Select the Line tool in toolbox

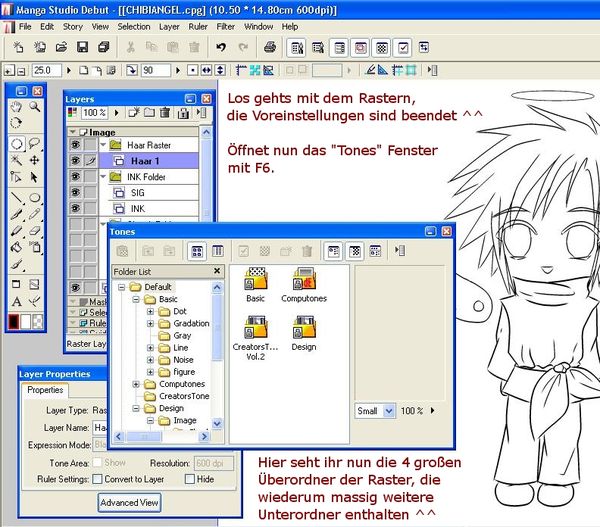click(16, 197)
